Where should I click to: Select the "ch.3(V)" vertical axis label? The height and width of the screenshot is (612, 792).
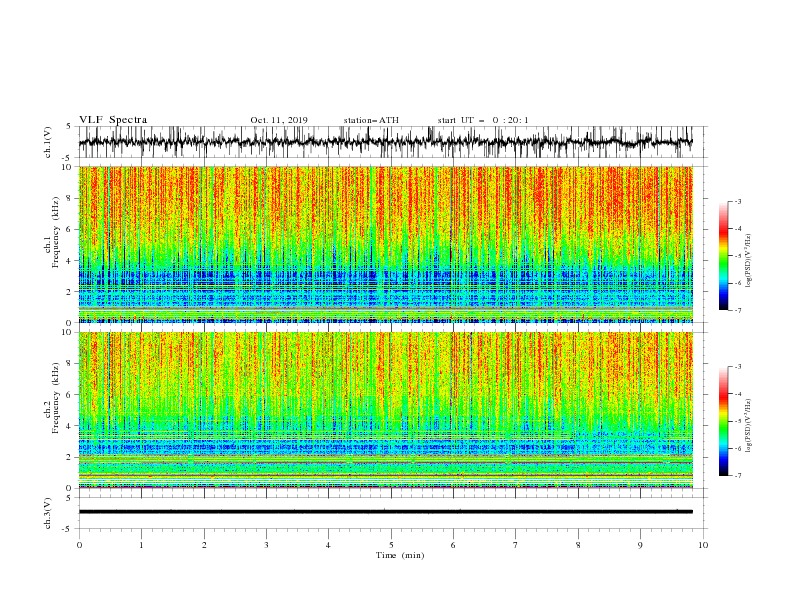click(x=48, y=513)
